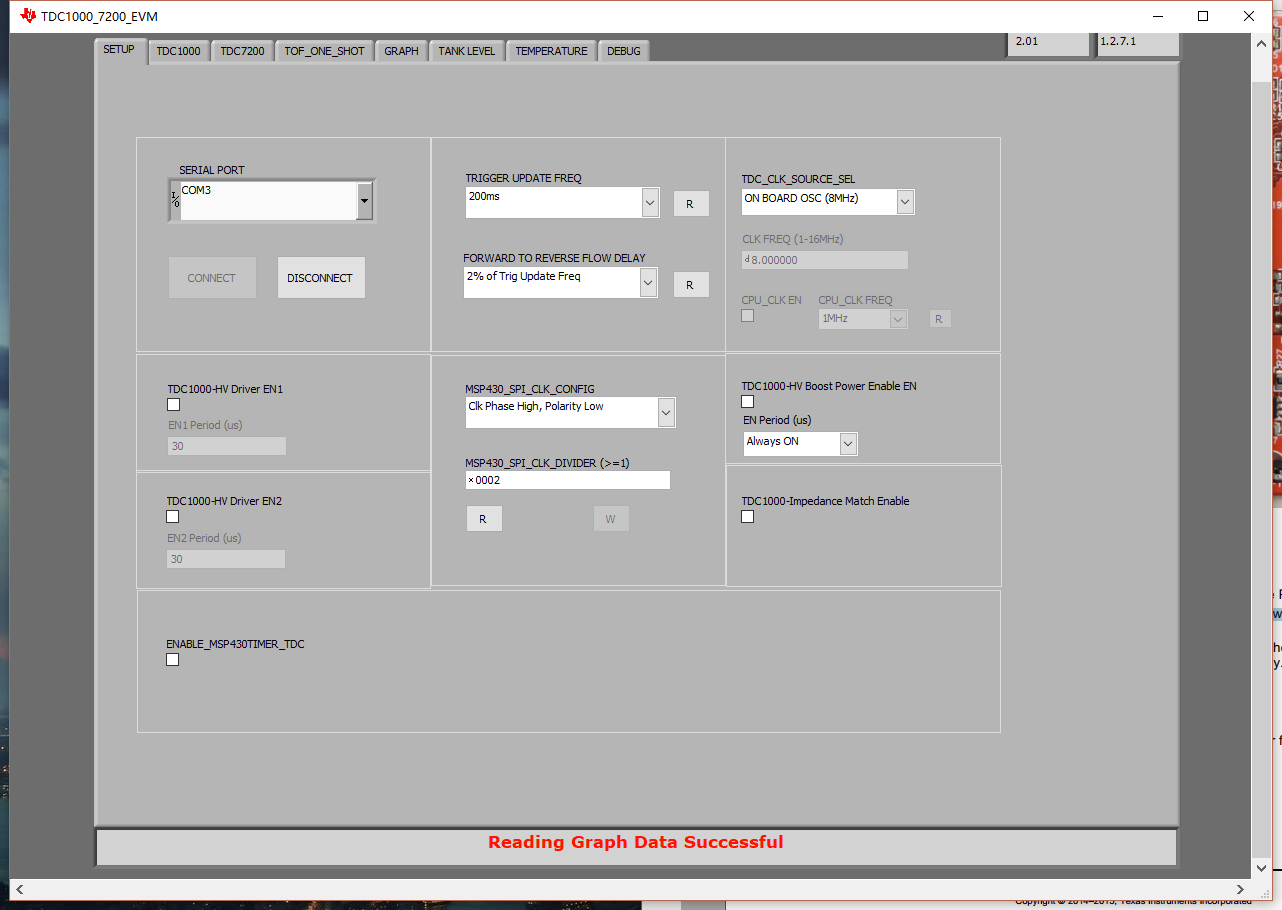
Task: Open the DEBUG tab
Action: click(x=624, y=51)
